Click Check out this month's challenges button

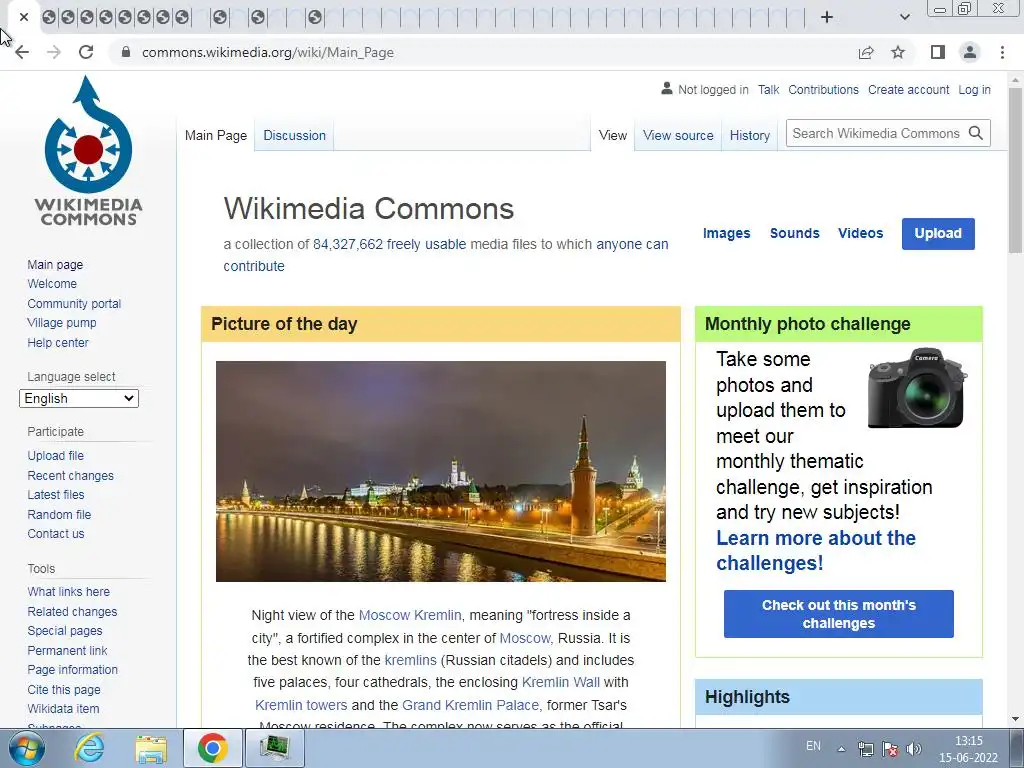tap(839, 614)
